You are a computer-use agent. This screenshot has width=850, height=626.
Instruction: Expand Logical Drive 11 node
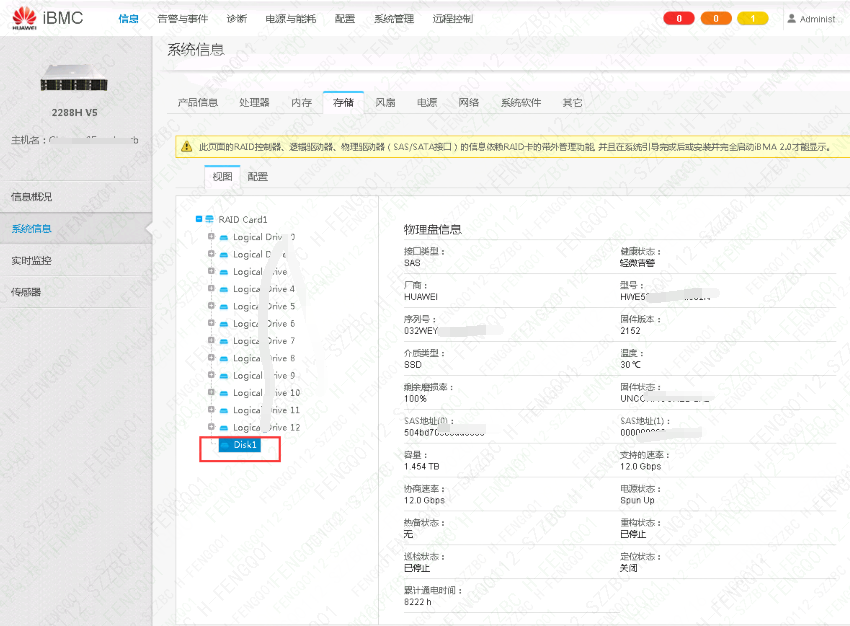click(x=211, y=410)
